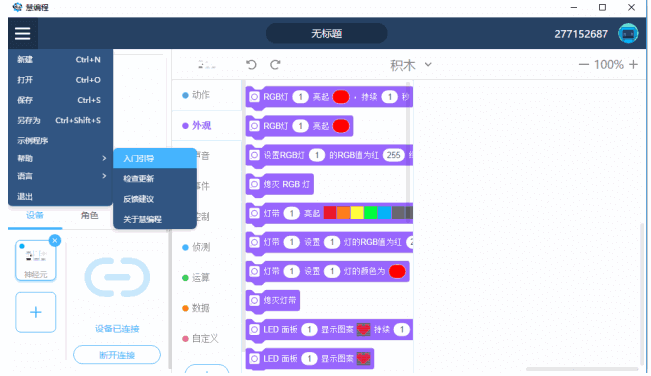Click the linked chain connection icon
The width and height of the screenshot is (651, 376).
pyautogui.click(x=117, y=277)
